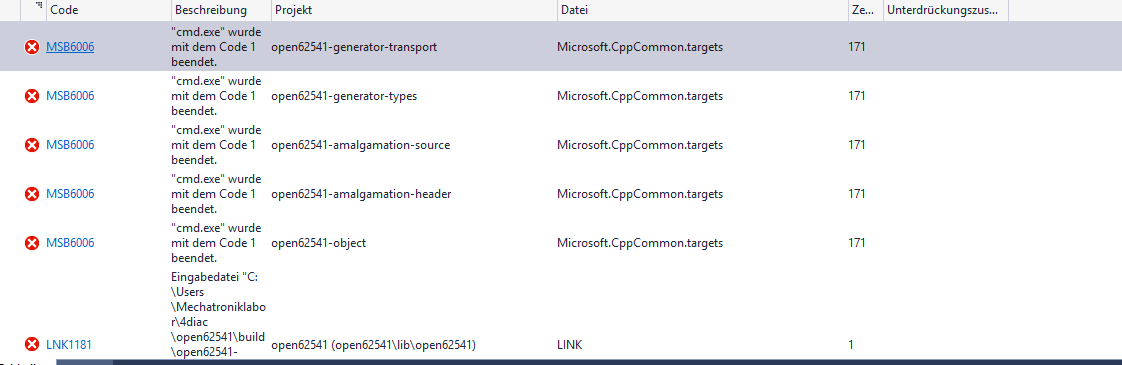The width and height of the screenshot is (1122, 365).
Task: Sort by the Code column header
Action: [108, 10]
